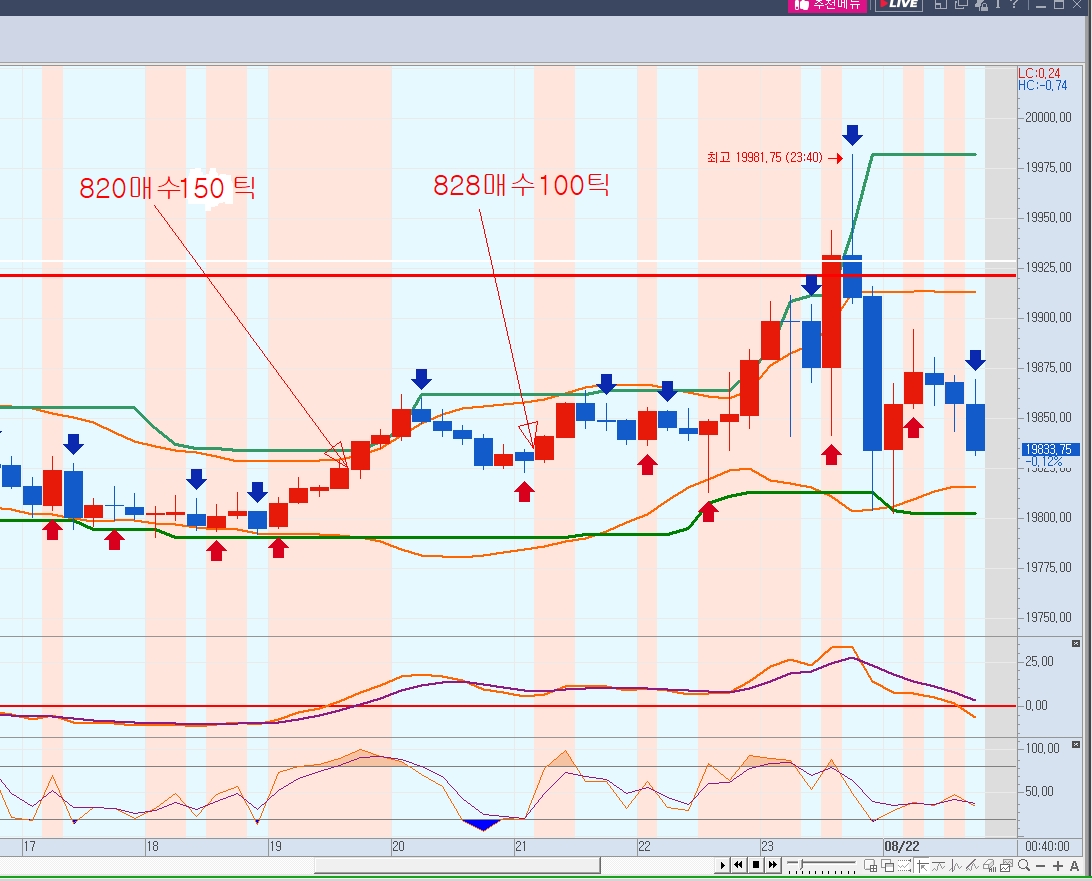Click the time axis label 20
The width and height of the screenshot is (1092, 881).
[398, 846]
